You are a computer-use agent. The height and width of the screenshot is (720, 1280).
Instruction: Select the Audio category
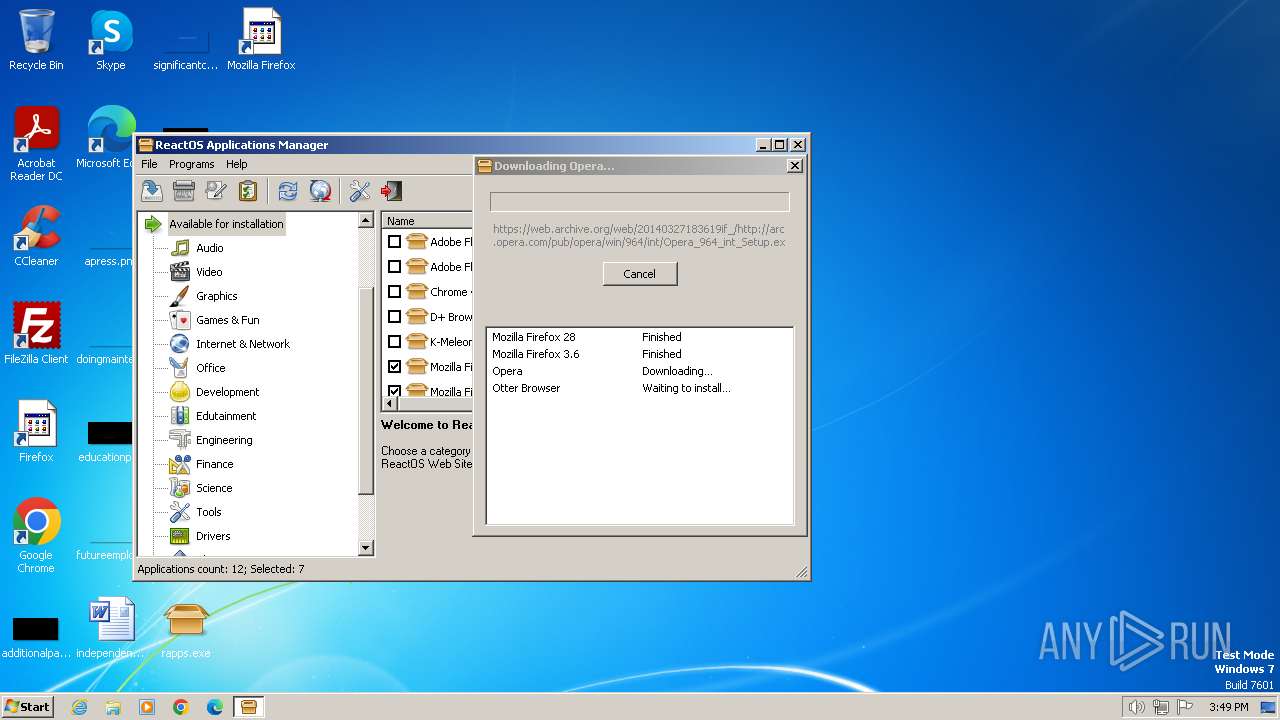209,248
